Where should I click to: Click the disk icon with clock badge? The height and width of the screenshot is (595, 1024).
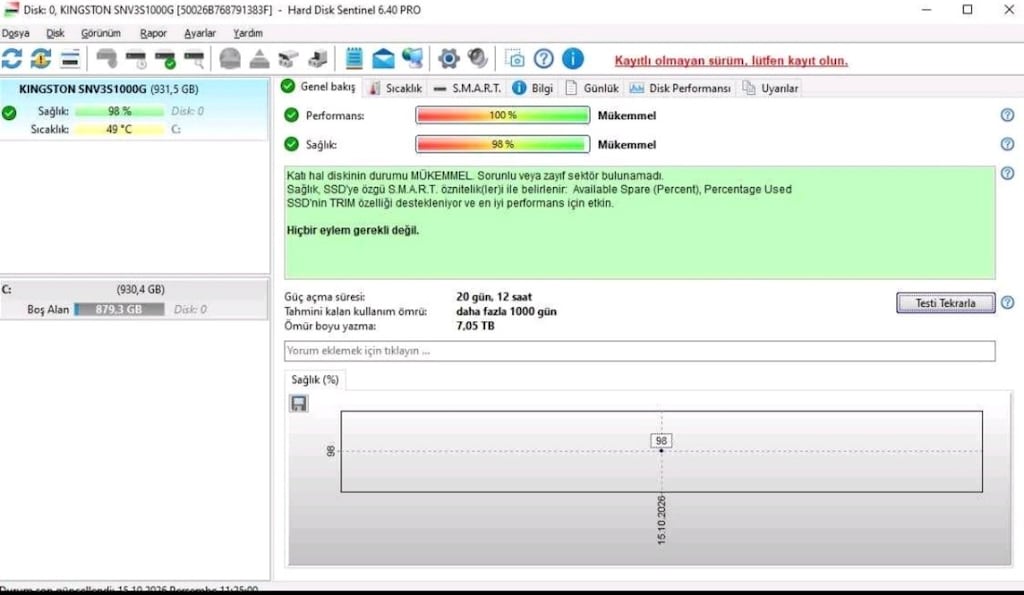pyautogui.click(x=136, y=59)
